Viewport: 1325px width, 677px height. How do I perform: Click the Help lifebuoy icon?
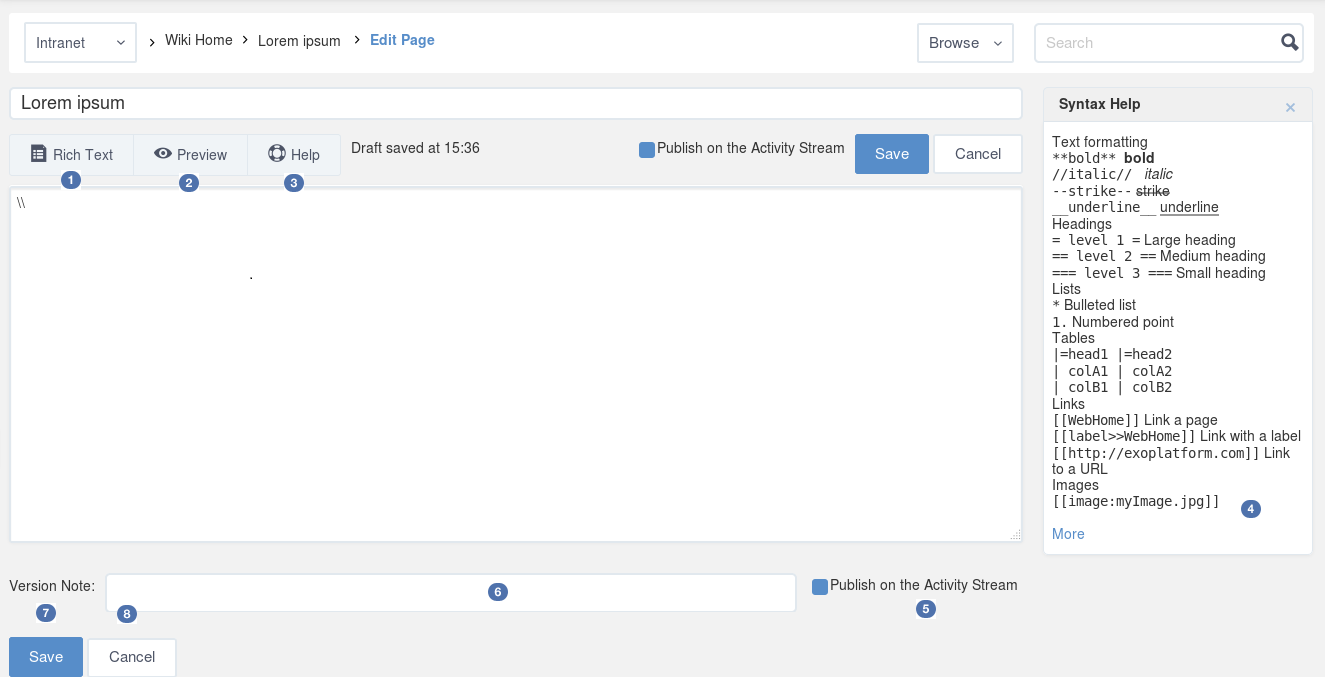[277, 153]
